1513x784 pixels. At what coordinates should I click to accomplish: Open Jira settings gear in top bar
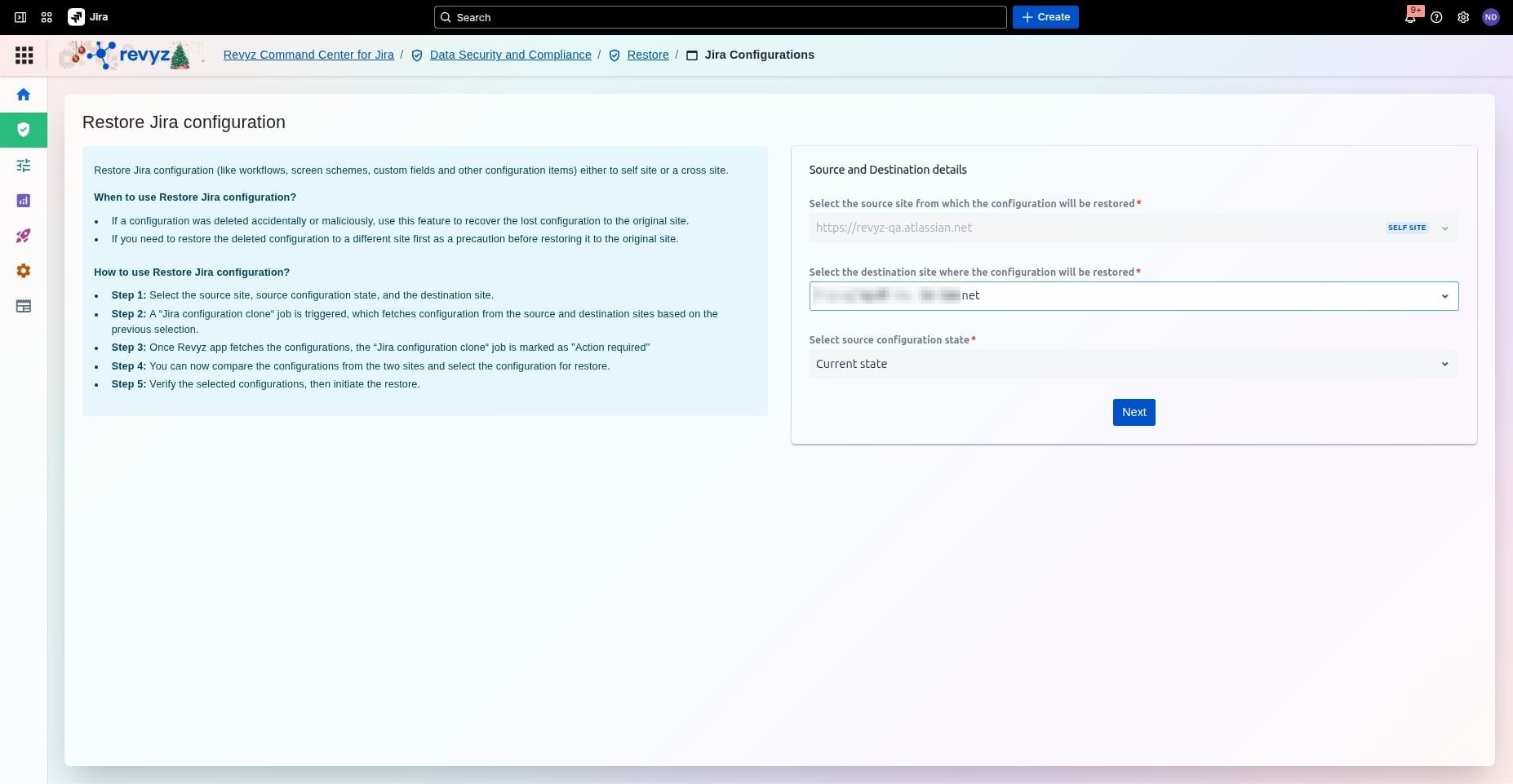(x=1463, y=17)
